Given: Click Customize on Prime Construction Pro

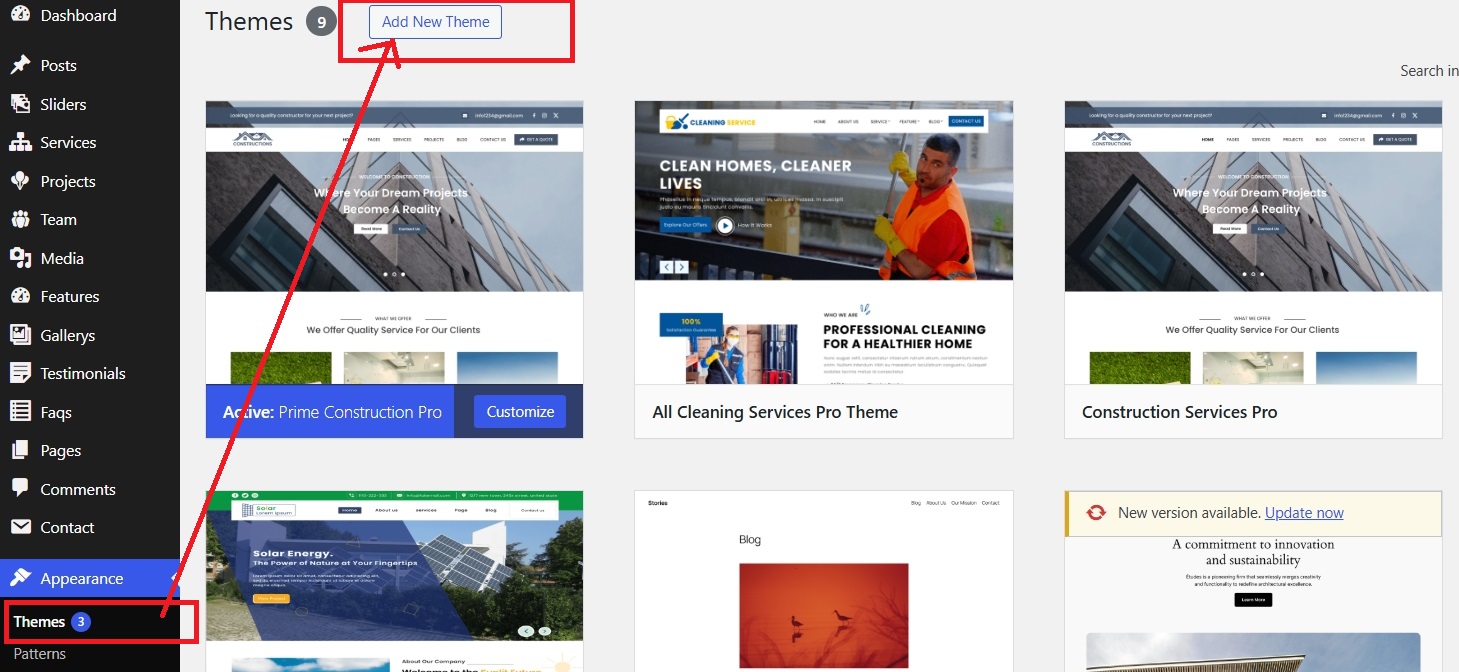Looking at the screenshot, I should tap(520, 412).
